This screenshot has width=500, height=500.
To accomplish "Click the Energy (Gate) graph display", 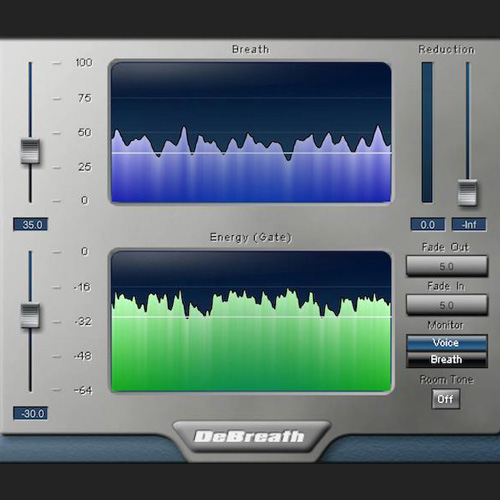I will pyautogui.click(x=251, y=321).
